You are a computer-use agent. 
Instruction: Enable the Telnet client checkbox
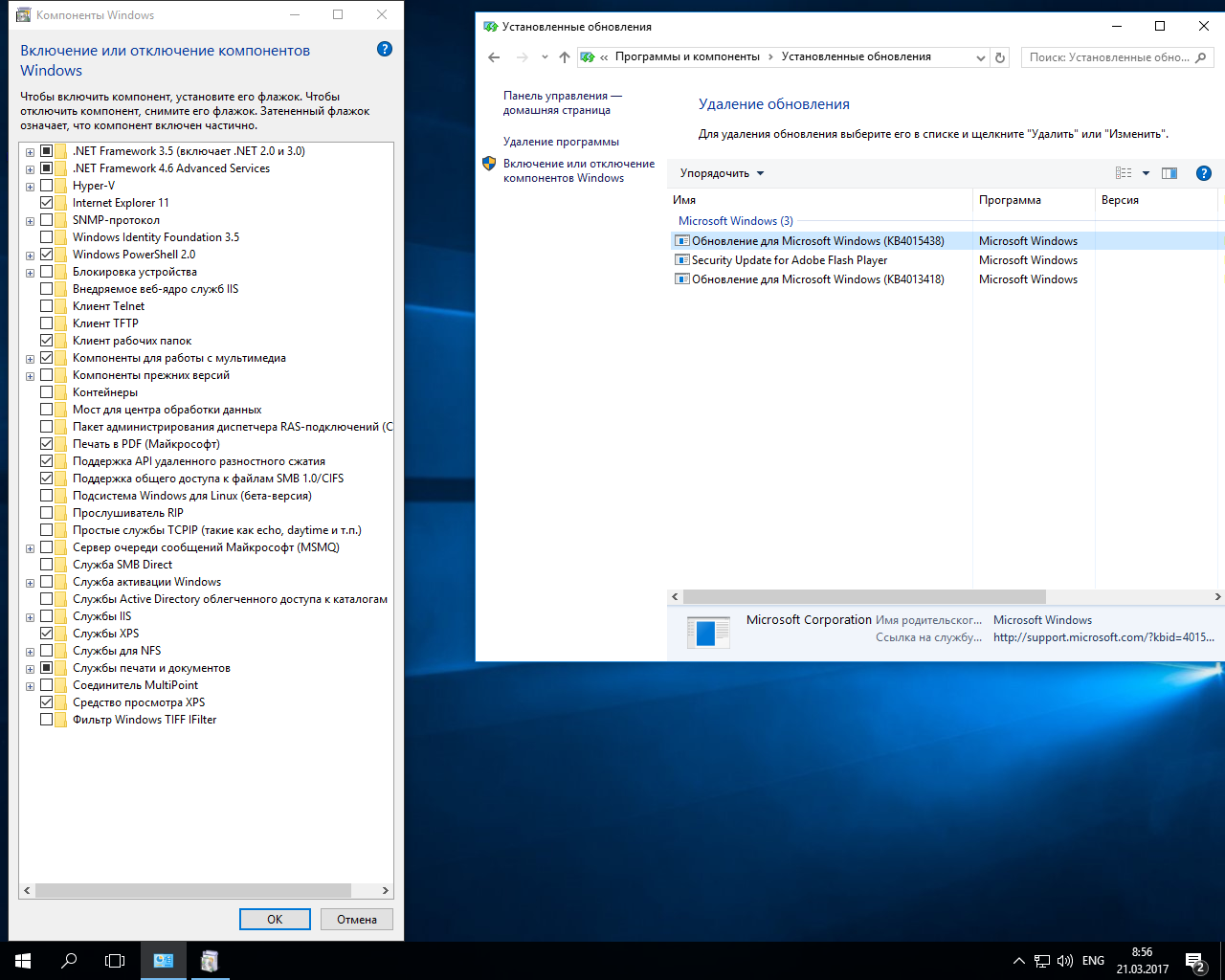[x=46, y=306]
